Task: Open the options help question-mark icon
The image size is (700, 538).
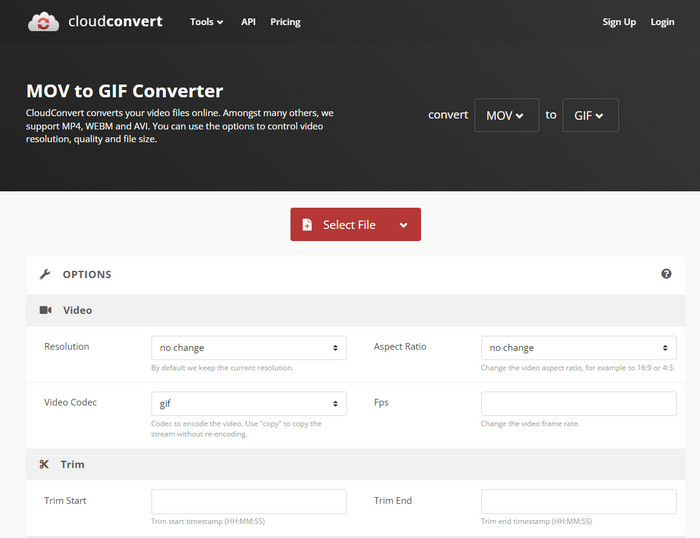Action: [666, 274]
